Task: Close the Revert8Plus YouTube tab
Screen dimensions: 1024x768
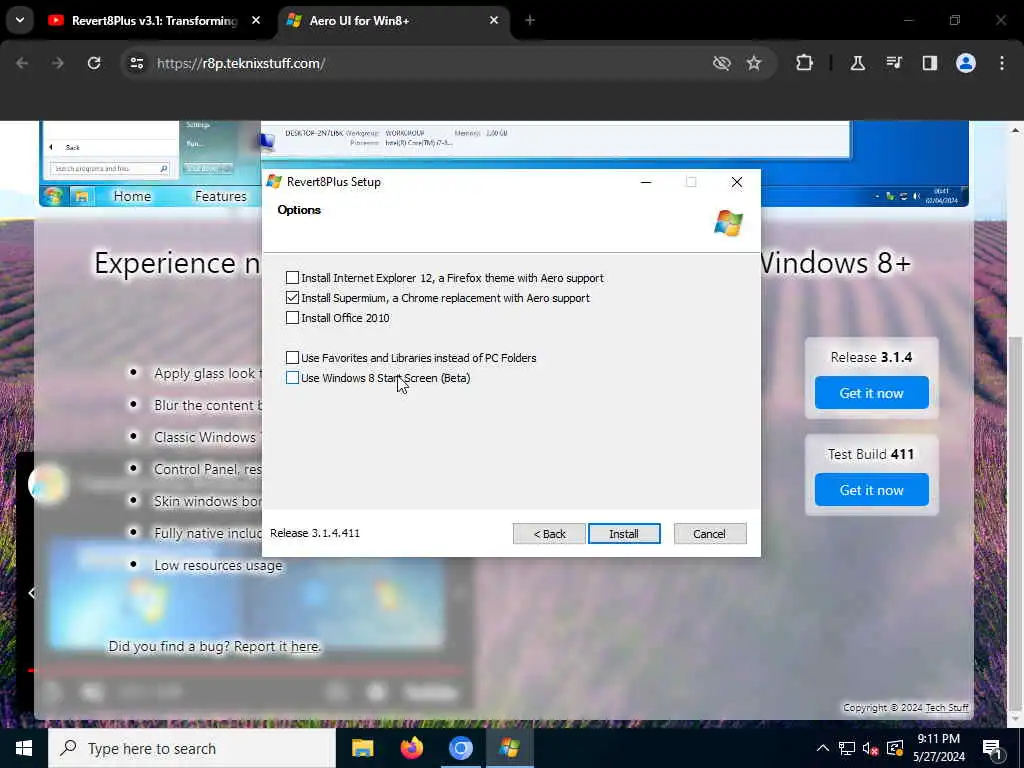Action: click(x=256, y=21)
